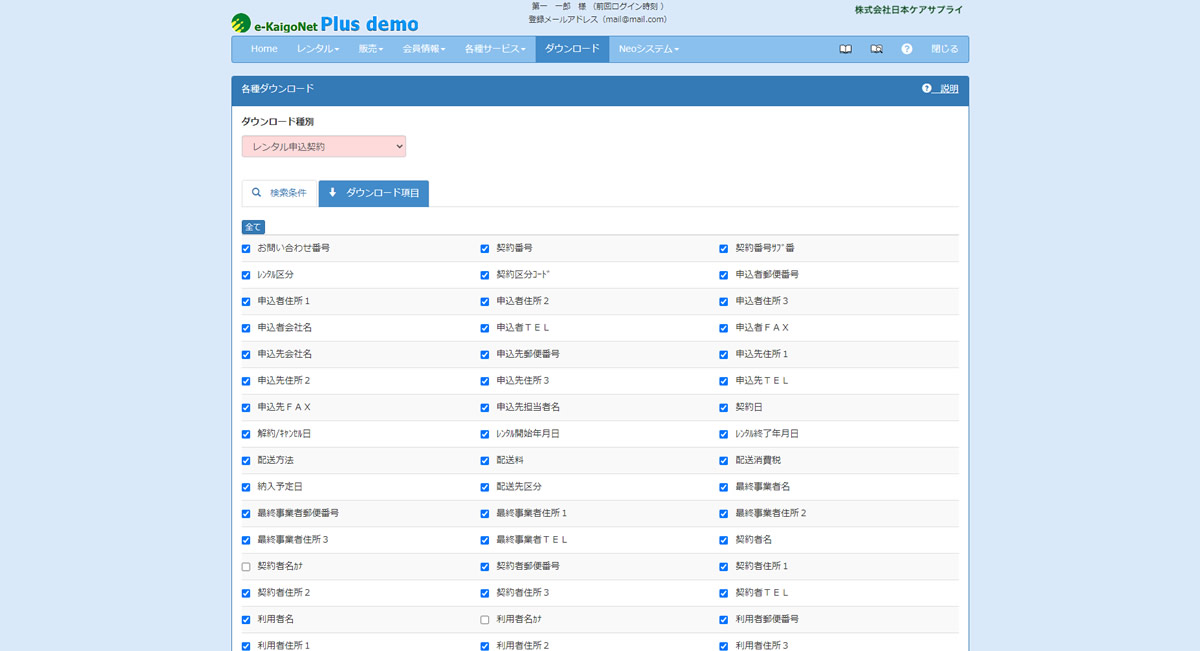Uncheck the 配送消費税 checkbox
Viewport: 1200px width, 651px height.
coord(724,461)
